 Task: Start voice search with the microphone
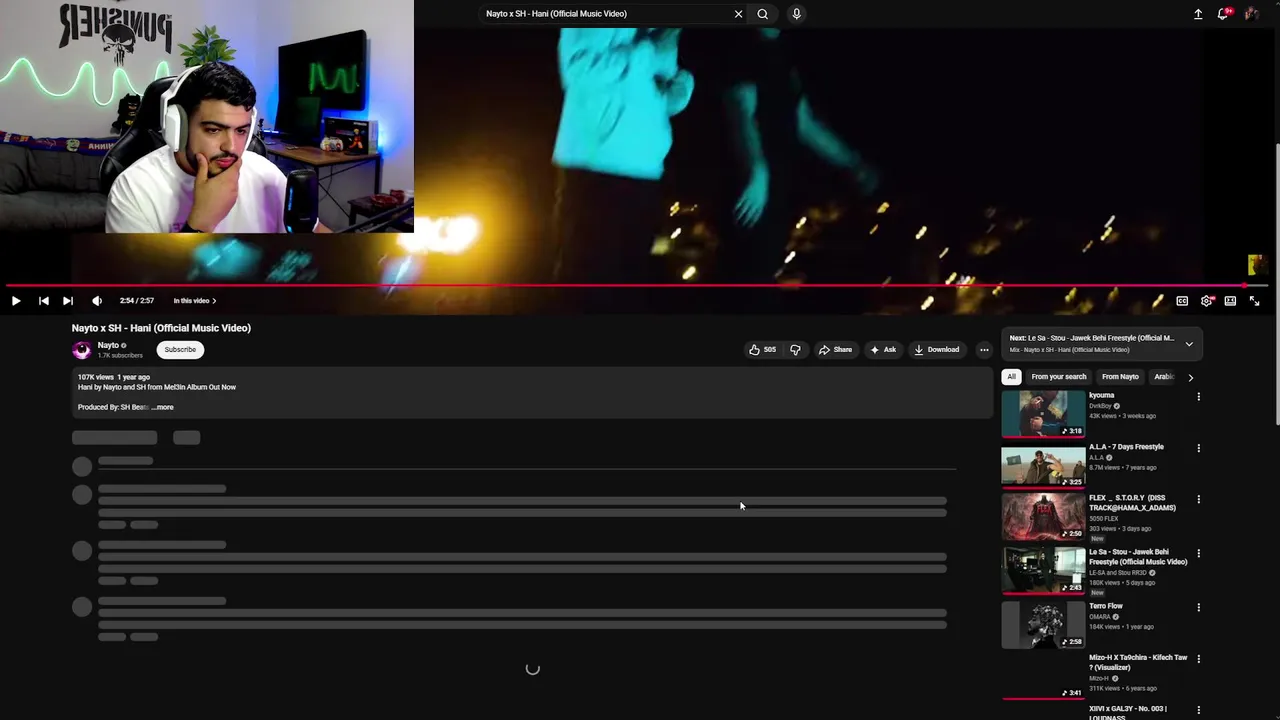[x=797, y=14]
